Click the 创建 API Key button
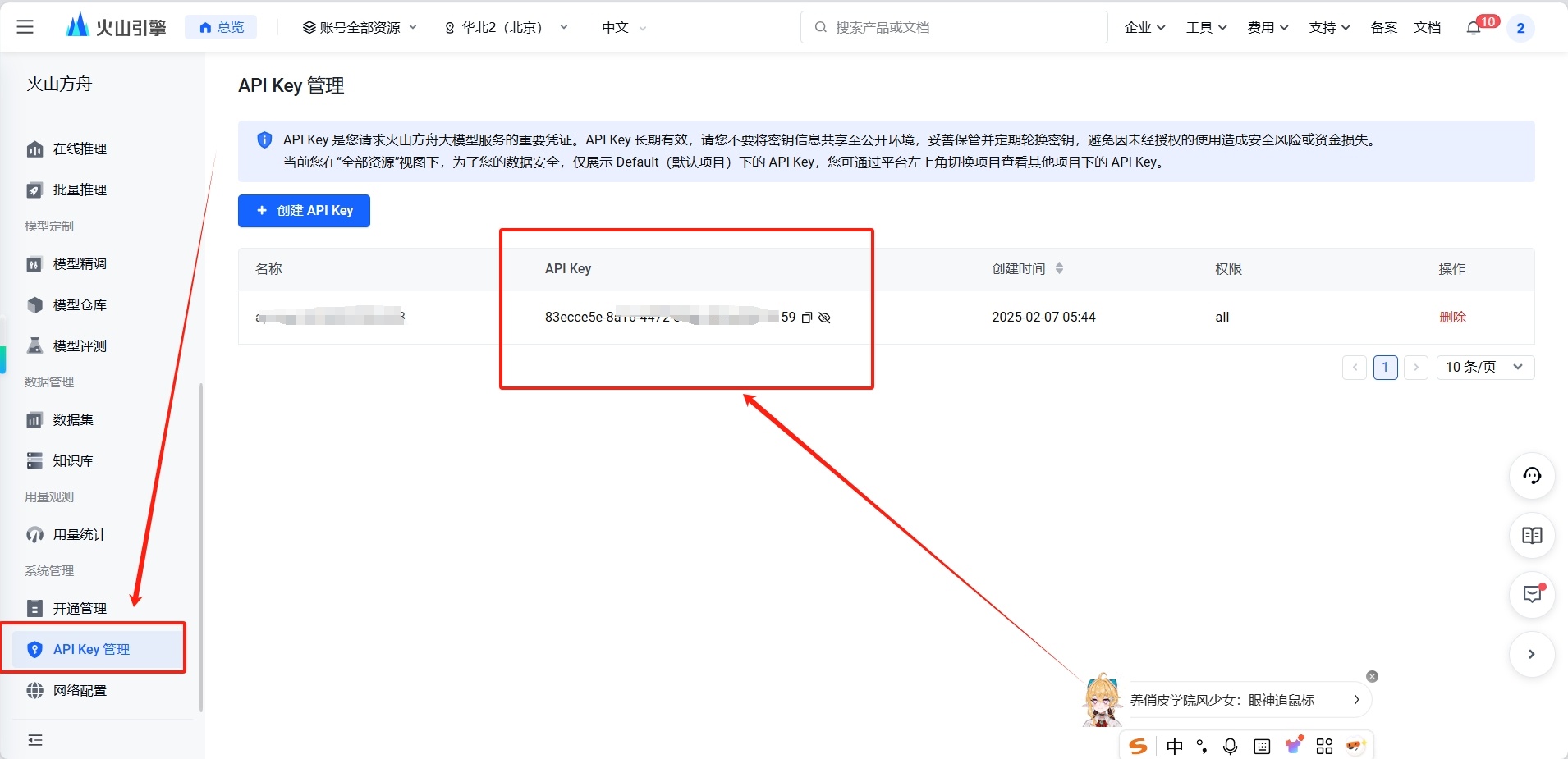 click(x=304, y=211)
